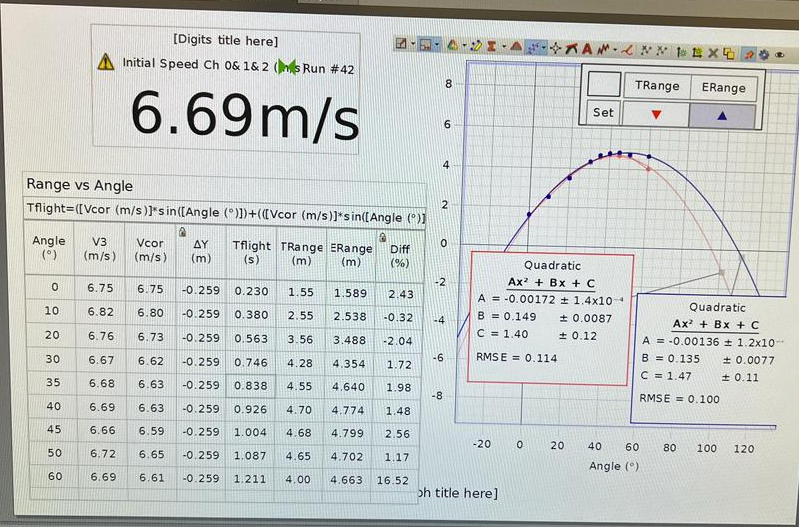The image size is (799, 527).
Task: Open the curve fit type dropdown arrow
Action: coord(544,48)
